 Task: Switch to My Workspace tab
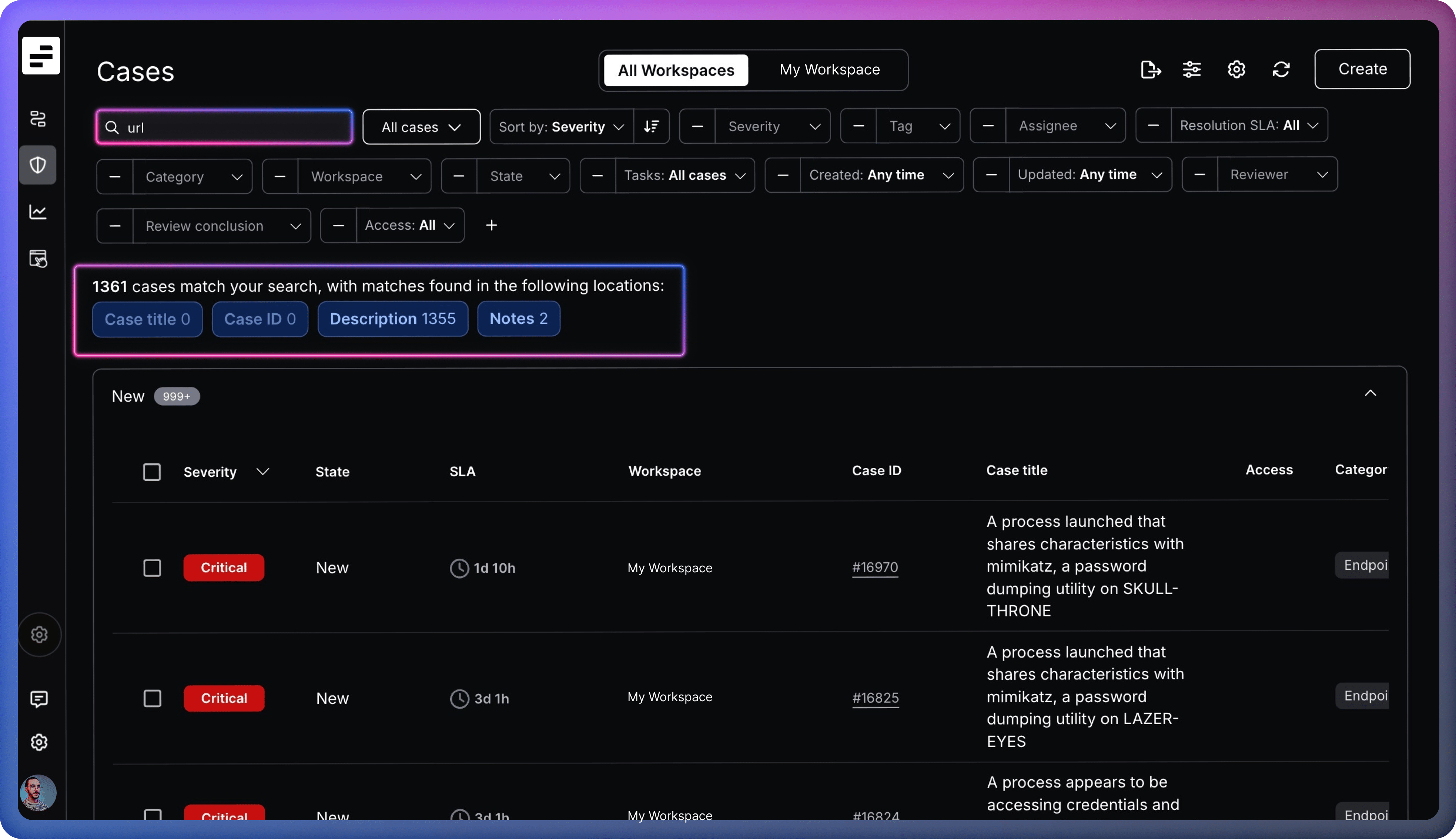point(830,70)
